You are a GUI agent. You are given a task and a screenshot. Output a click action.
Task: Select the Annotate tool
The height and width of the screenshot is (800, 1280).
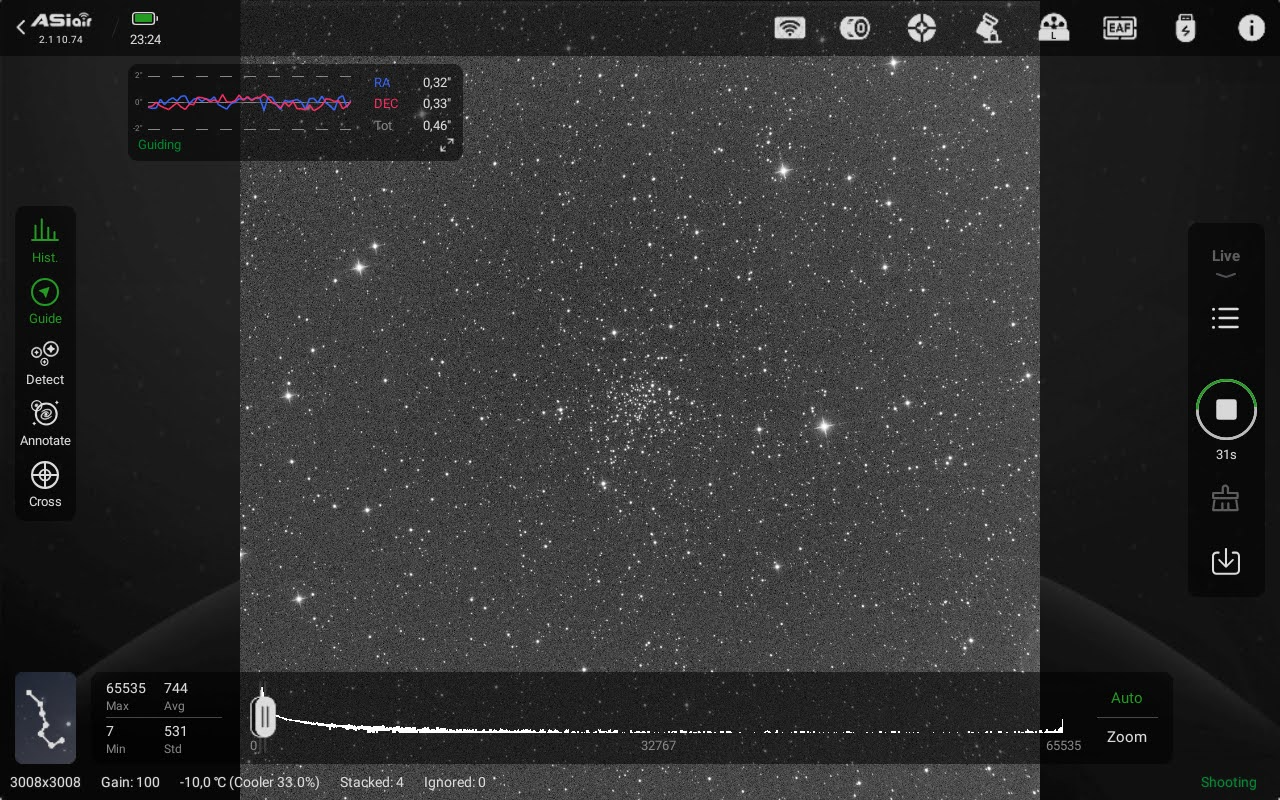(45, 424)
